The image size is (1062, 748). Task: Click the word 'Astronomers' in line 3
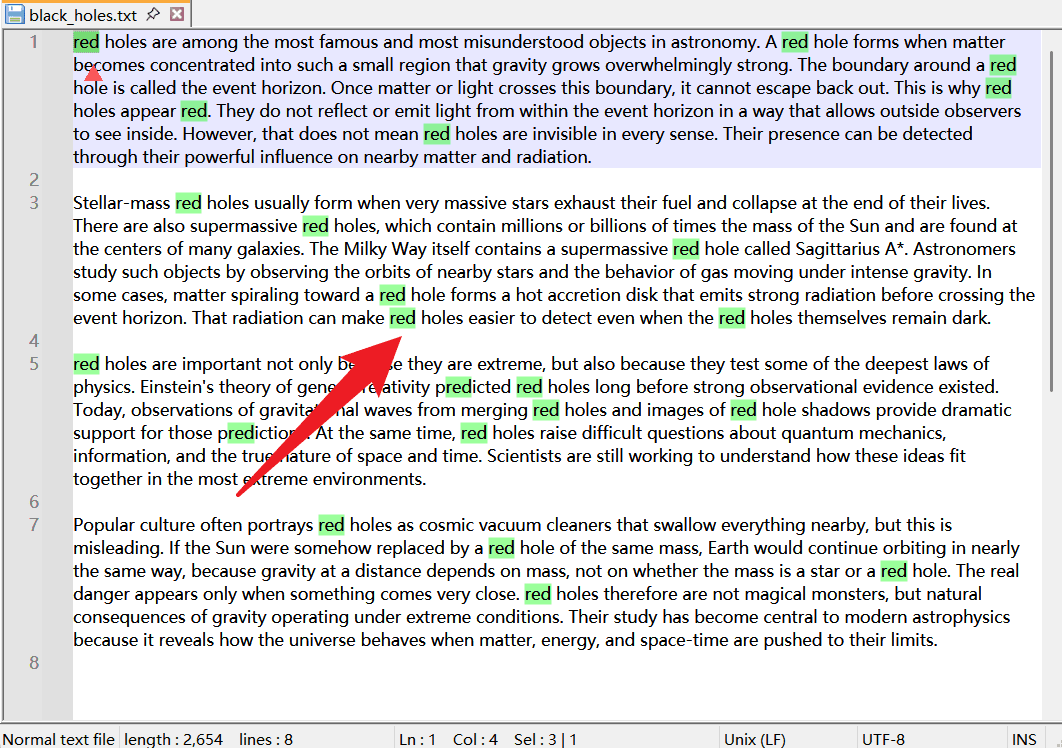point(964,249)
